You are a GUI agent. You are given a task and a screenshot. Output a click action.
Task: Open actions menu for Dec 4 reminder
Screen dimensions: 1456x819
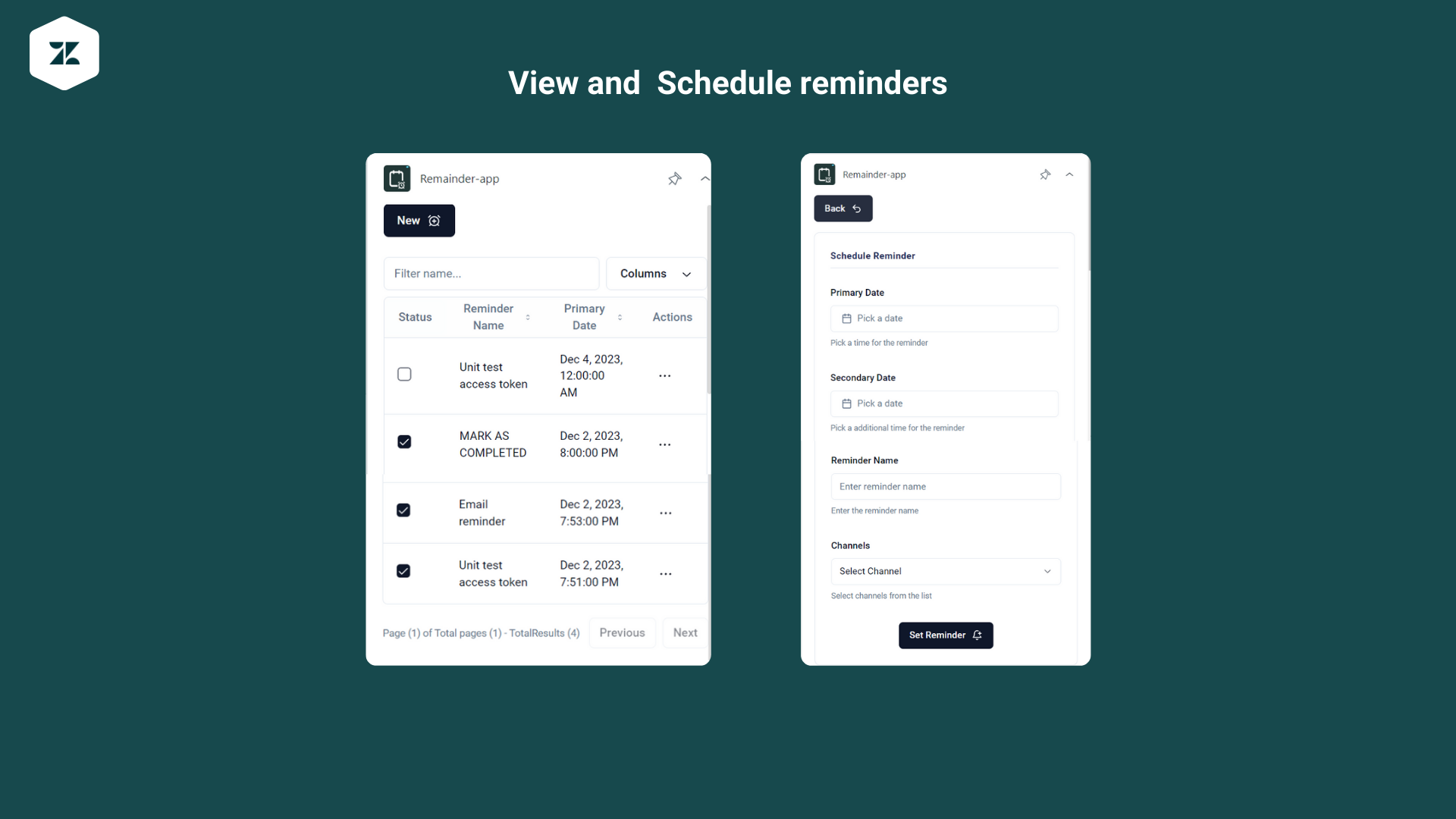[x=665, y=375]
